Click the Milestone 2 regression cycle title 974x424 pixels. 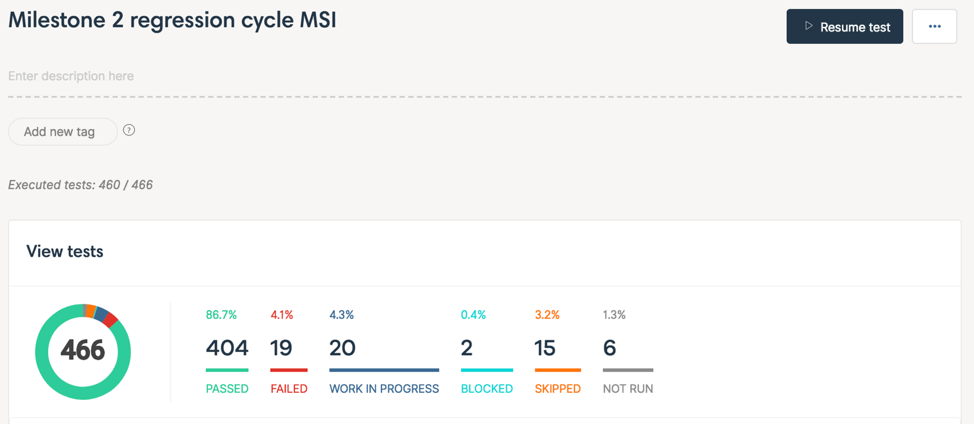tap(172, 20)
